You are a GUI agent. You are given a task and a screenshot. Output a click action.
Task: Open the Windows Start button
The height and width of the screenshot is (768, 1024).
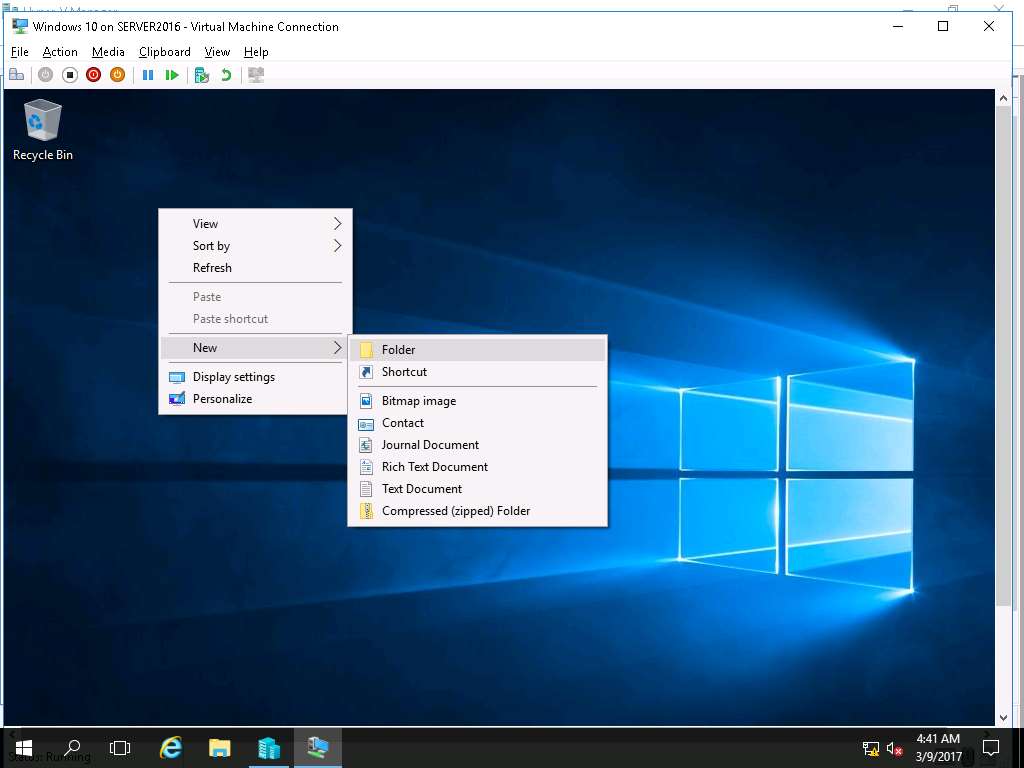(x=24, y=748)
